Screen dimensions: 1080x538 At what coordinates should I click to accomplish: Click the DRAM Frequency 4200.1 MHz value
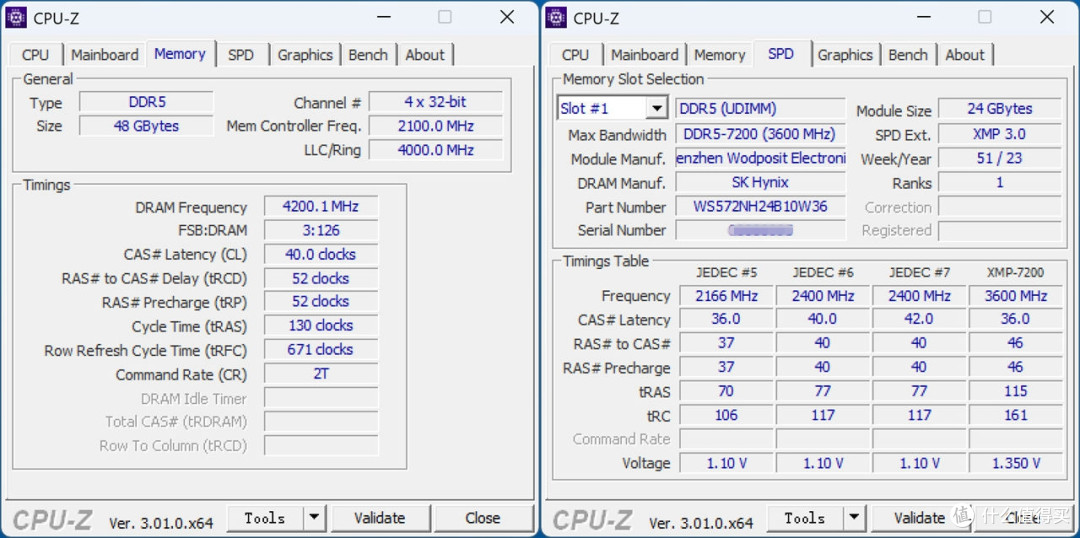click(x=321, y=207)
